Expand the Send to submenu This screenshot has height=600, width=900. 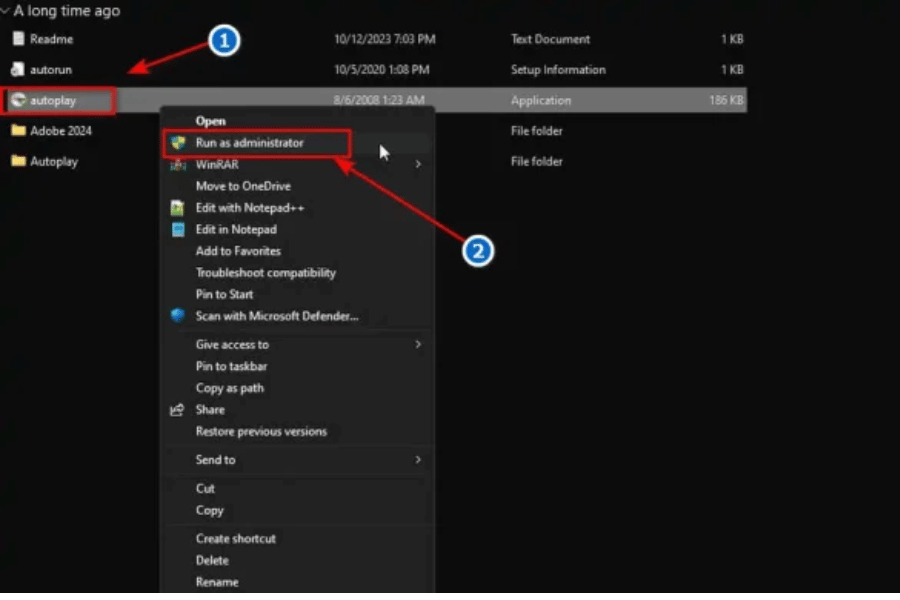pyautogui.click(x=418, y=460)
